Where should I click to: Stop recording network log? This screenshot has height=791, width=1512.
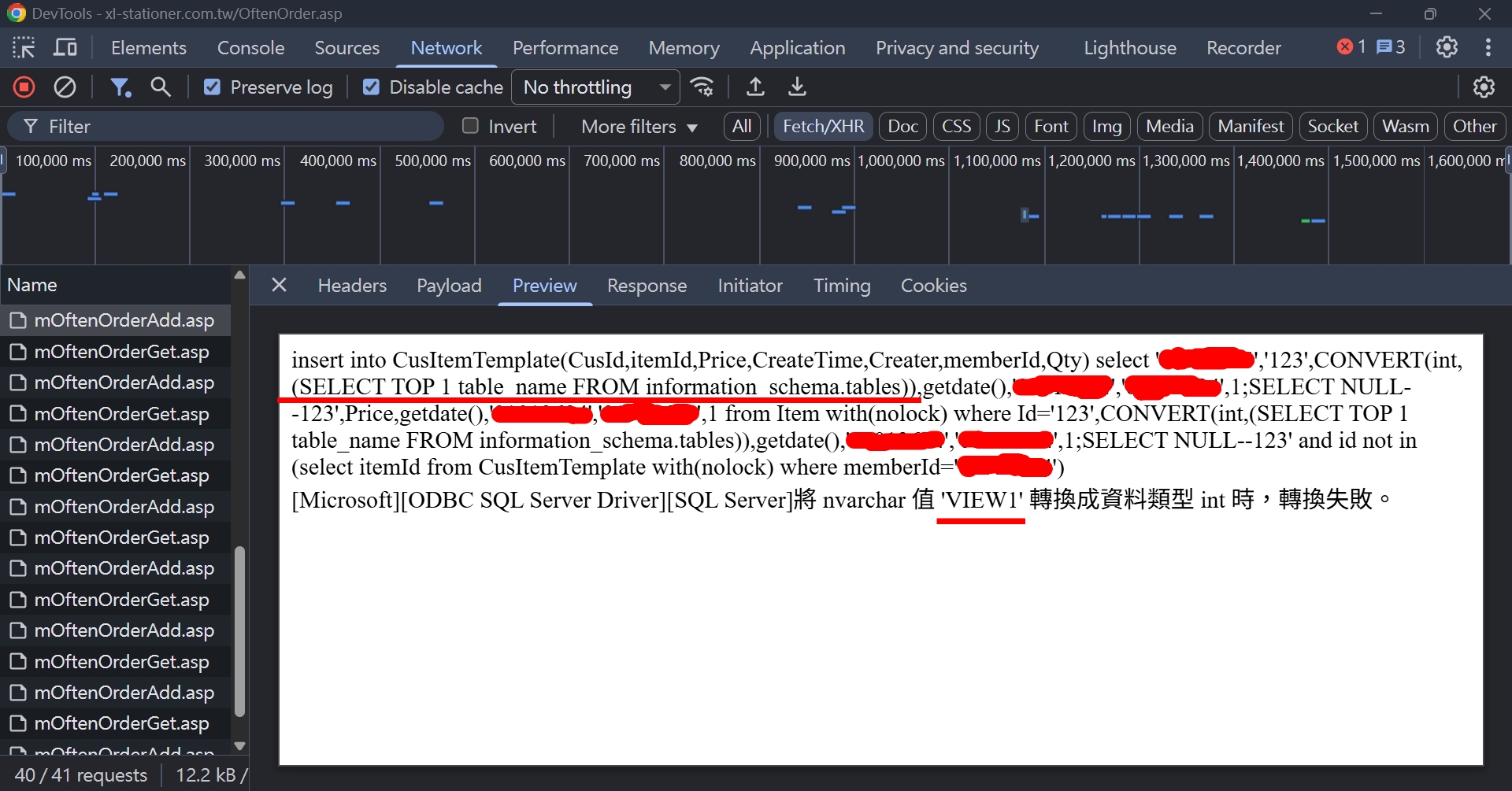pos(24,87)
